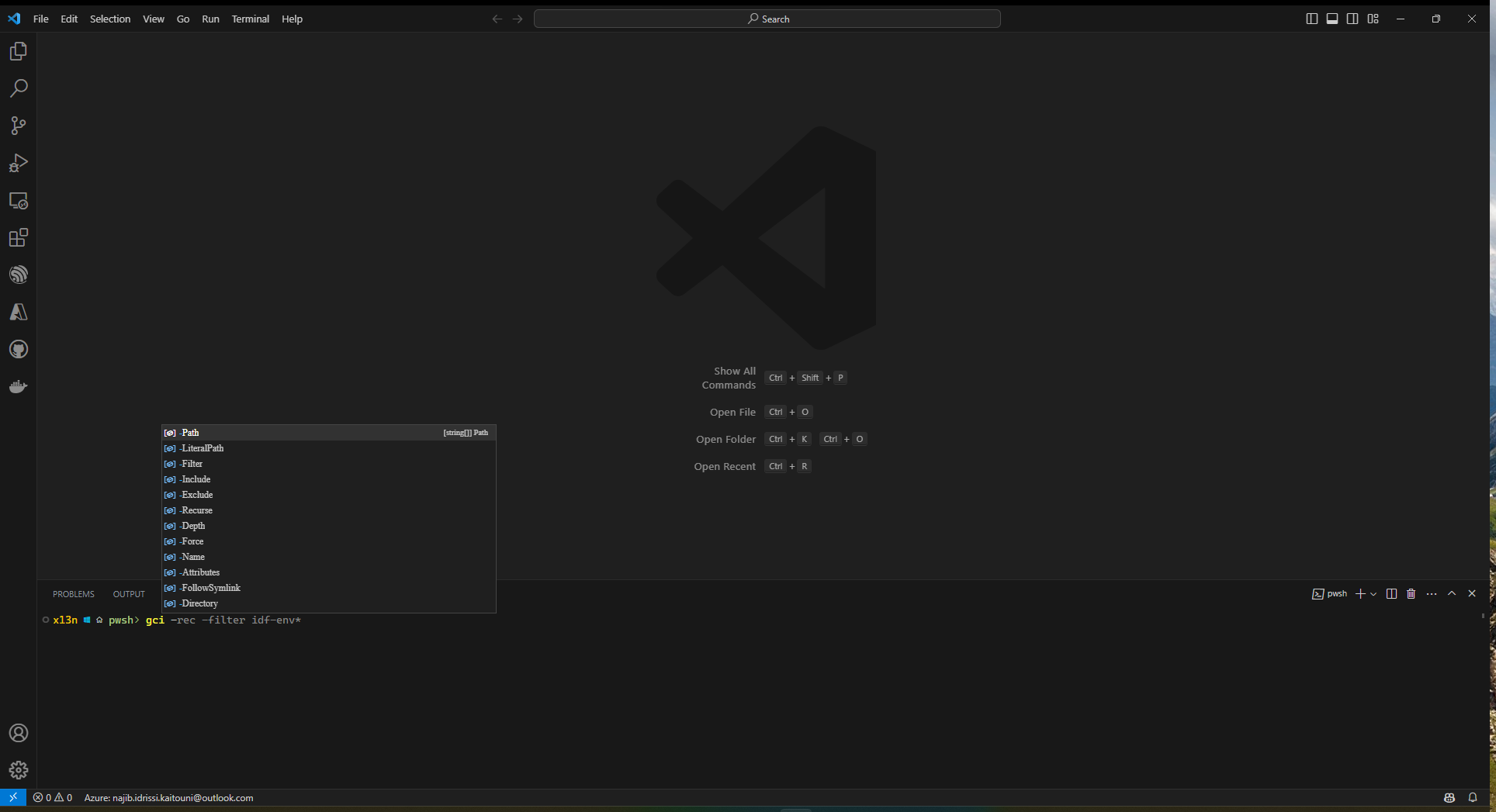Screen dimensions: 1496x812
Task: Toggle the secondary side bar layout button
Action: 1352,19
